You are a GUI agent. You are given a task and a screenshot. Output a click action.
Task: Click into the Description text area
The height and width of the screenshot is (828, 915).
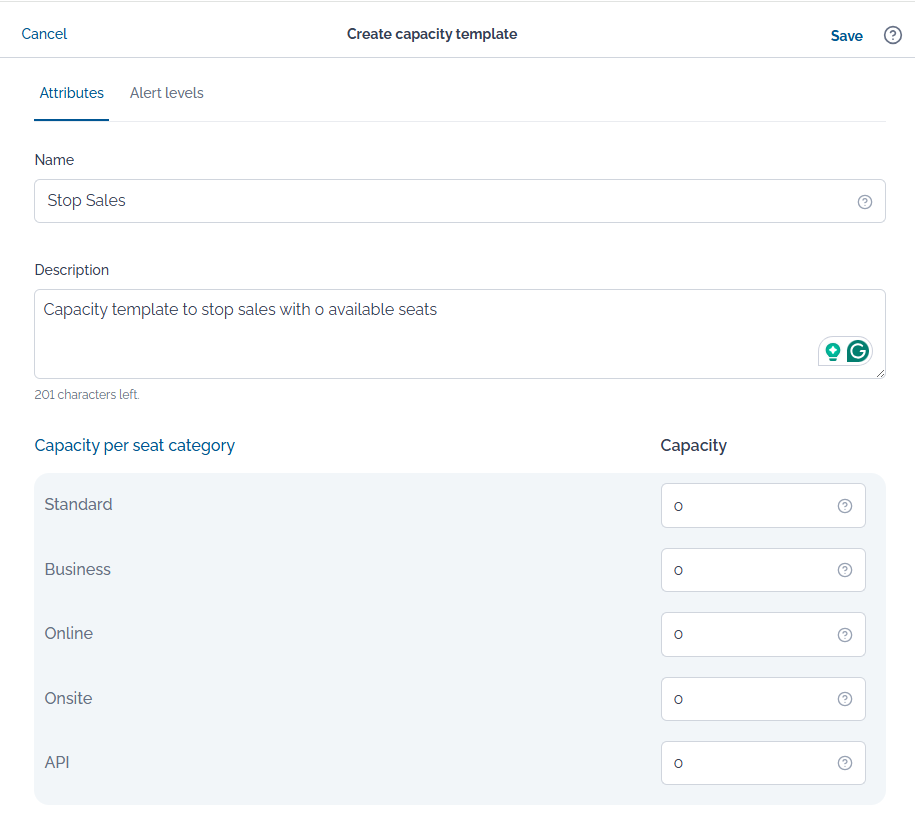460,334
